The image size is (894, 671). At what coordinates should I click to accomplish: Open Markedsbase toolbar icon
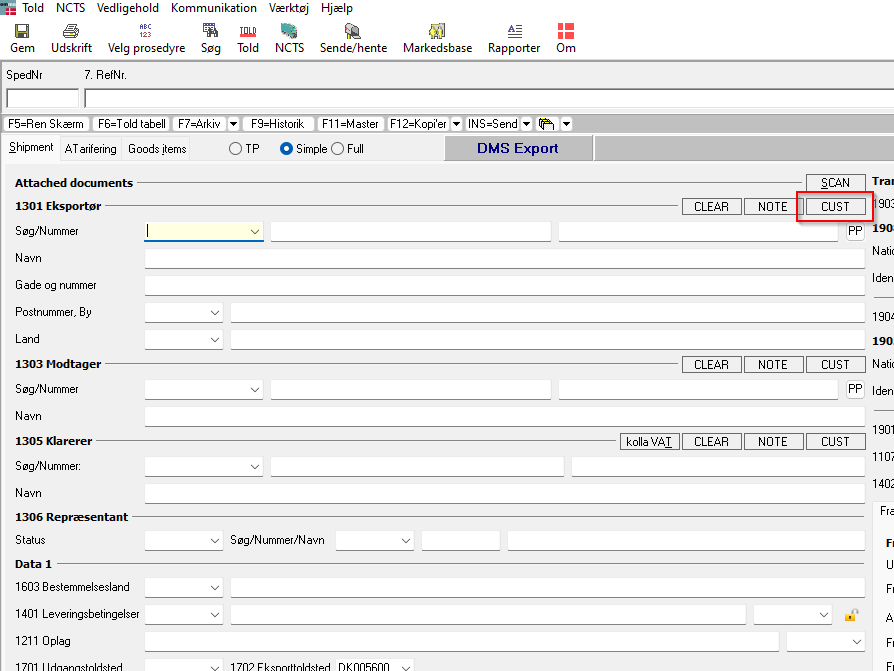coord(437,38)
